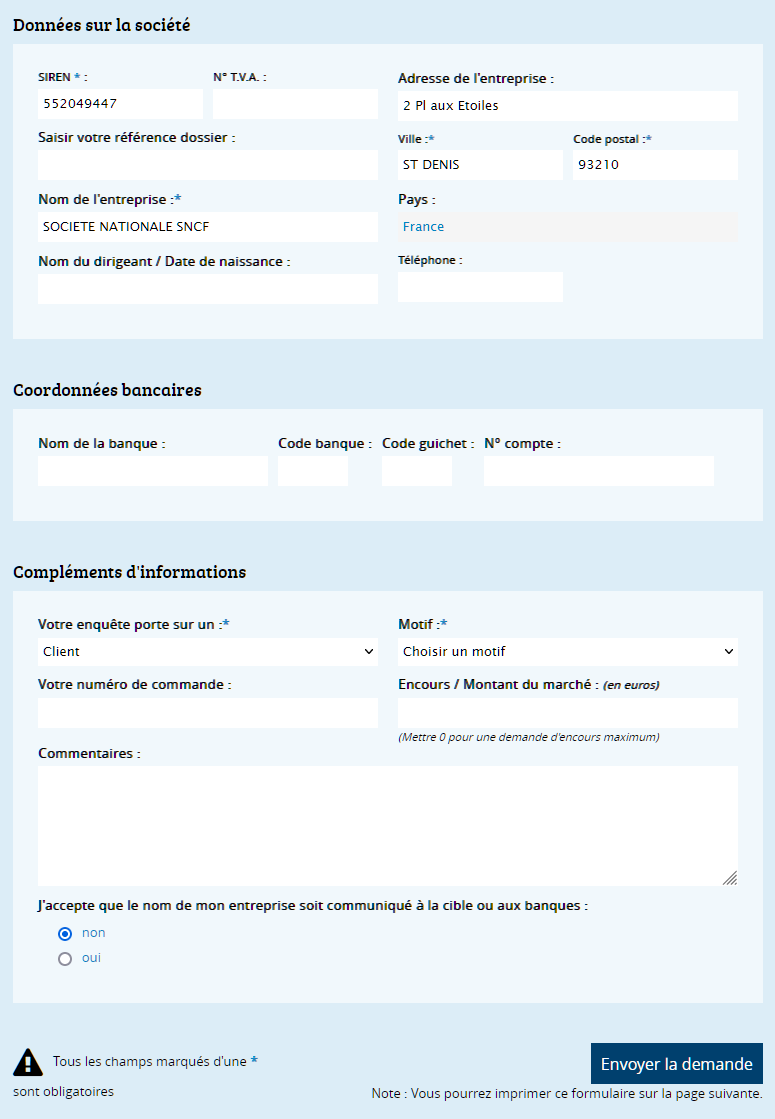Click the France country field
This screenshot has height=1119, width=775.
coord(568,227)
